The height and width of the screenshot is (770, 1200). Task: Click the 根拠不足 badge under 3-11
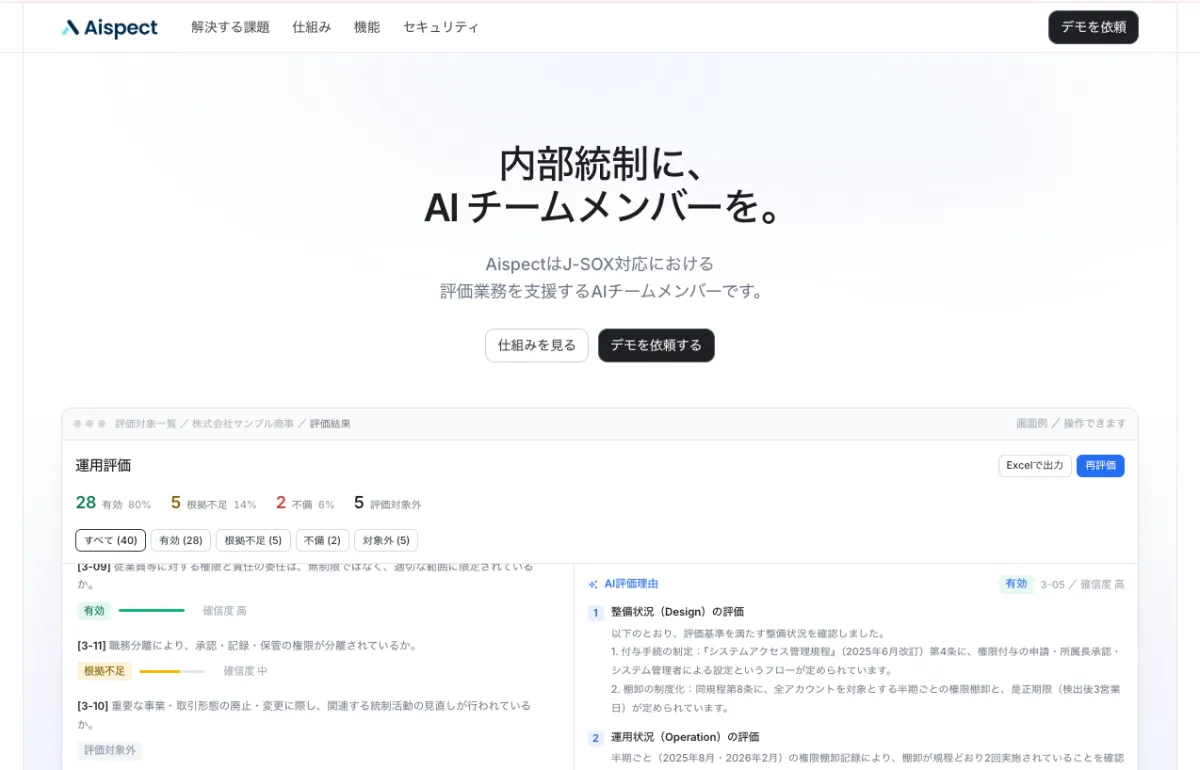click(104, 671)
